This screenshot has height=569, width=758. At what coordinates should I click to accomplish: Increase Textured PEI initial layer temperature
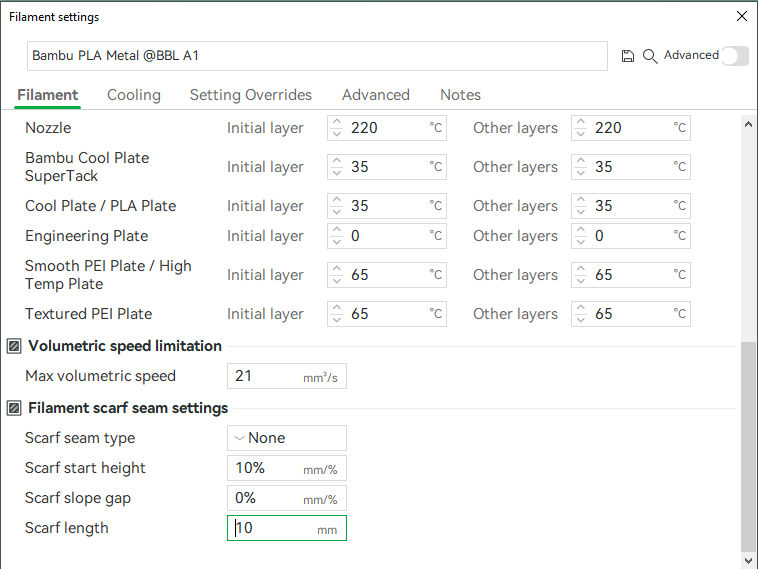[337, 308]
